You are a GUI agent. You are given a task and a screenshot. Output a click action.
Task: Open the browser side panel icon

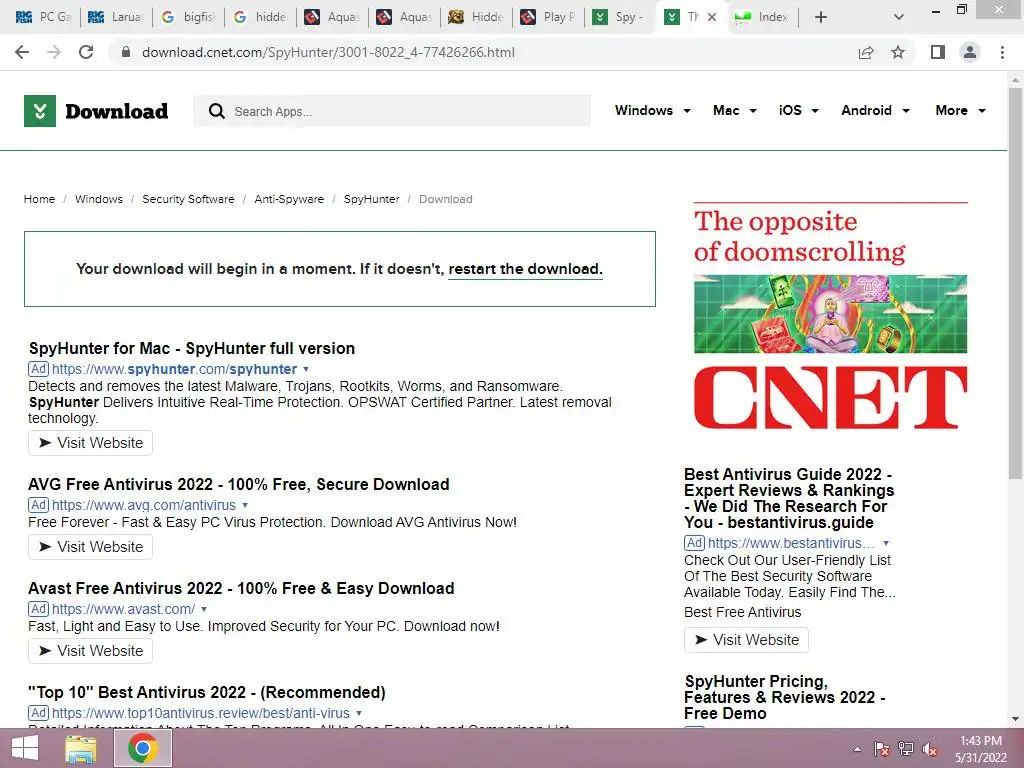938,52
